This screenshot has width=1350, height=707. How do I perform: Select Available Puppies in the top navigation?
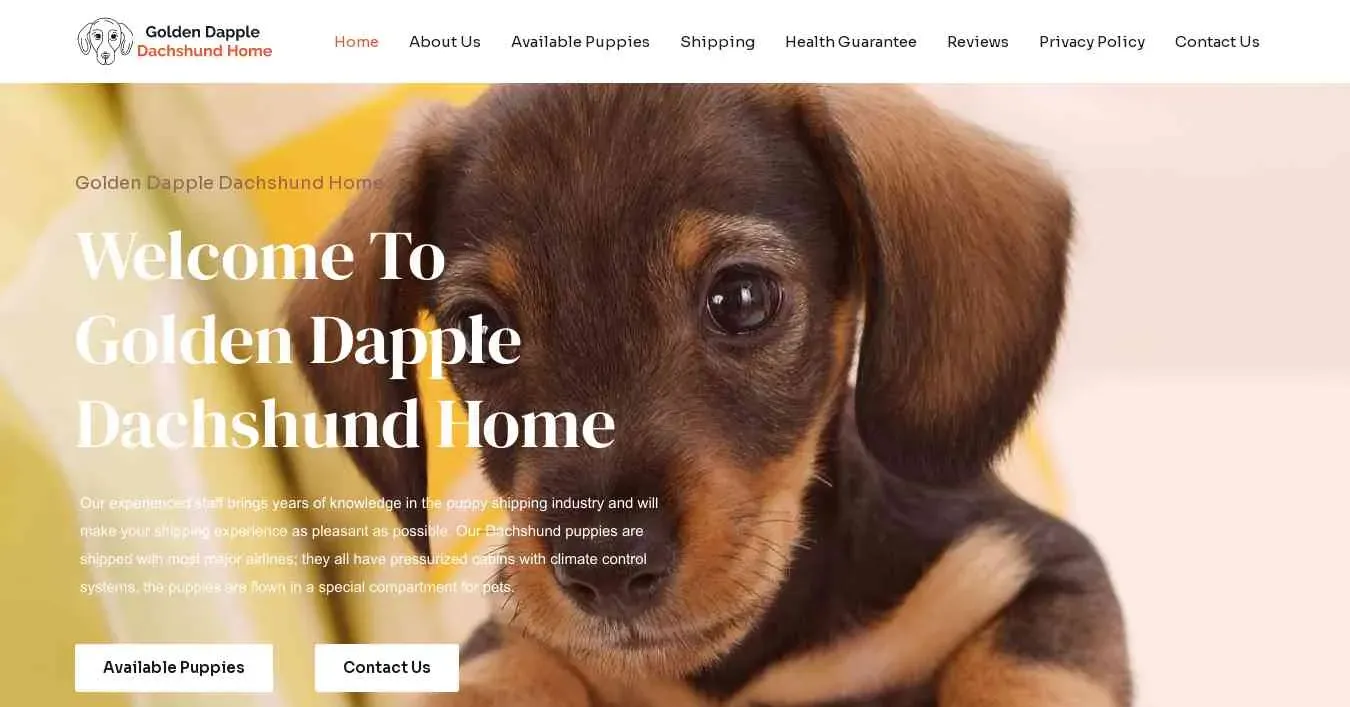click(580, 41)
